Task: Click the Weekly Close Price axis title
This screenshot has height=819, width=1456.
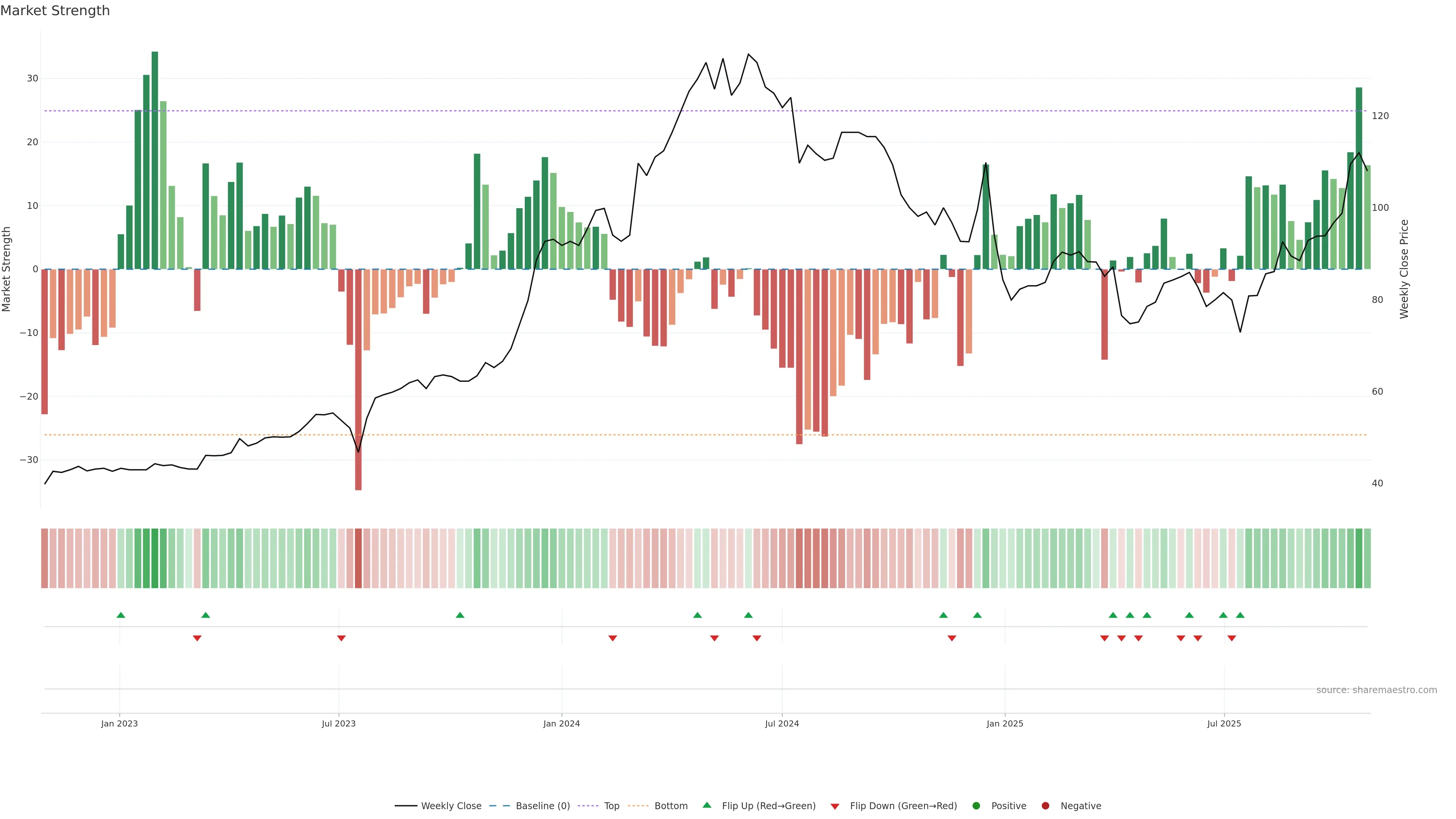Action: [x=1404, y=269]
